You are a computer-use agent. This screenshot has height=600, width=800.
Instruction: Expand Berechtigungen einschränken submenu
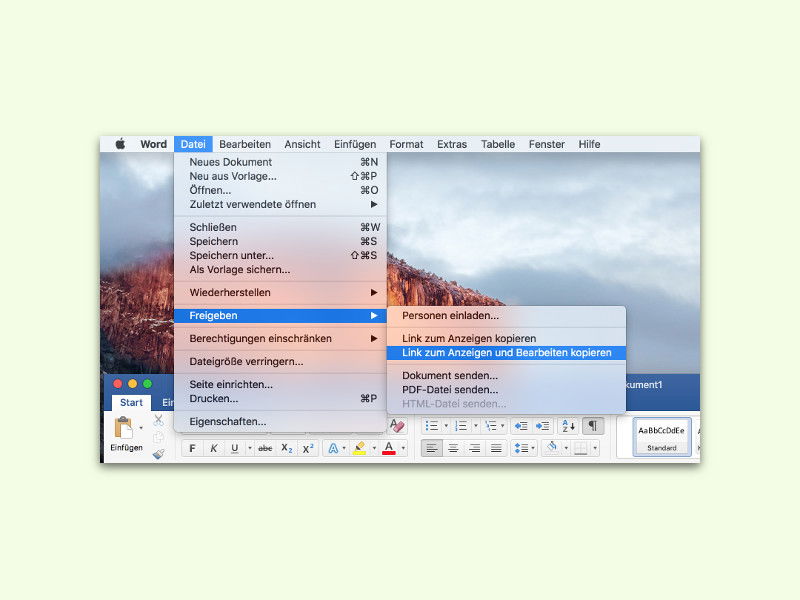(280, 339)
